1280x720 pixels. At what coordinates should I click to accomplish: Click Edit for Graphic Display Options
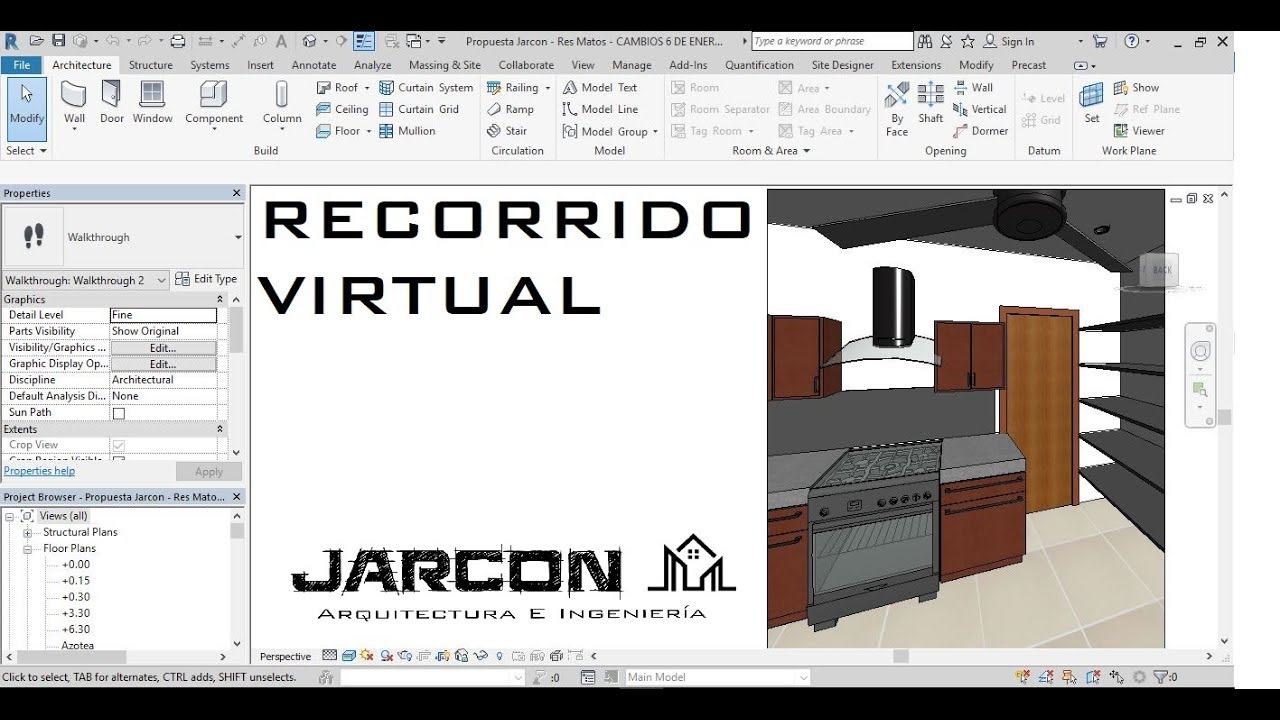(163, 364)
